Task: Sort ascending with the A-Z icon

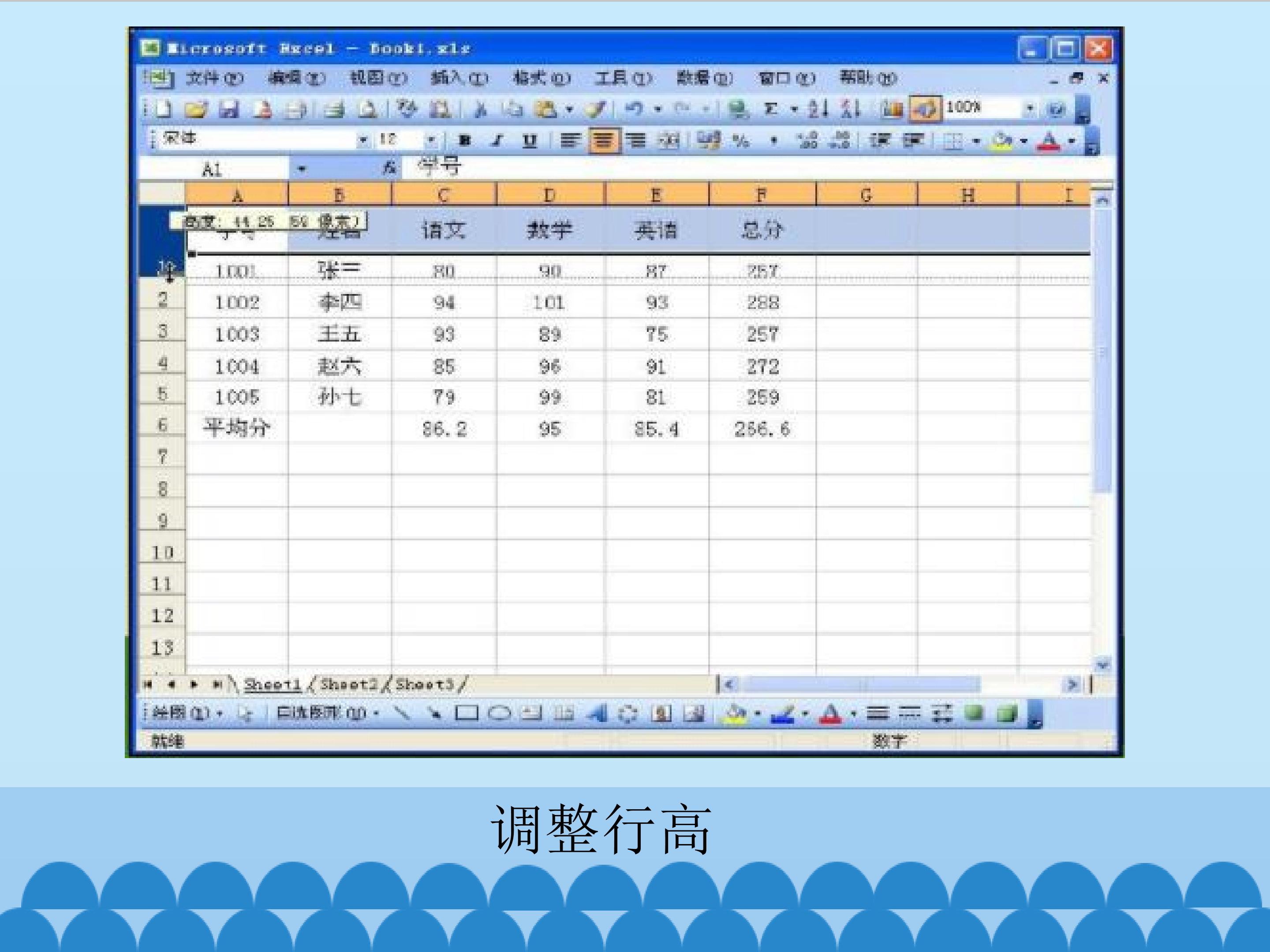Action: coord(818,108)
